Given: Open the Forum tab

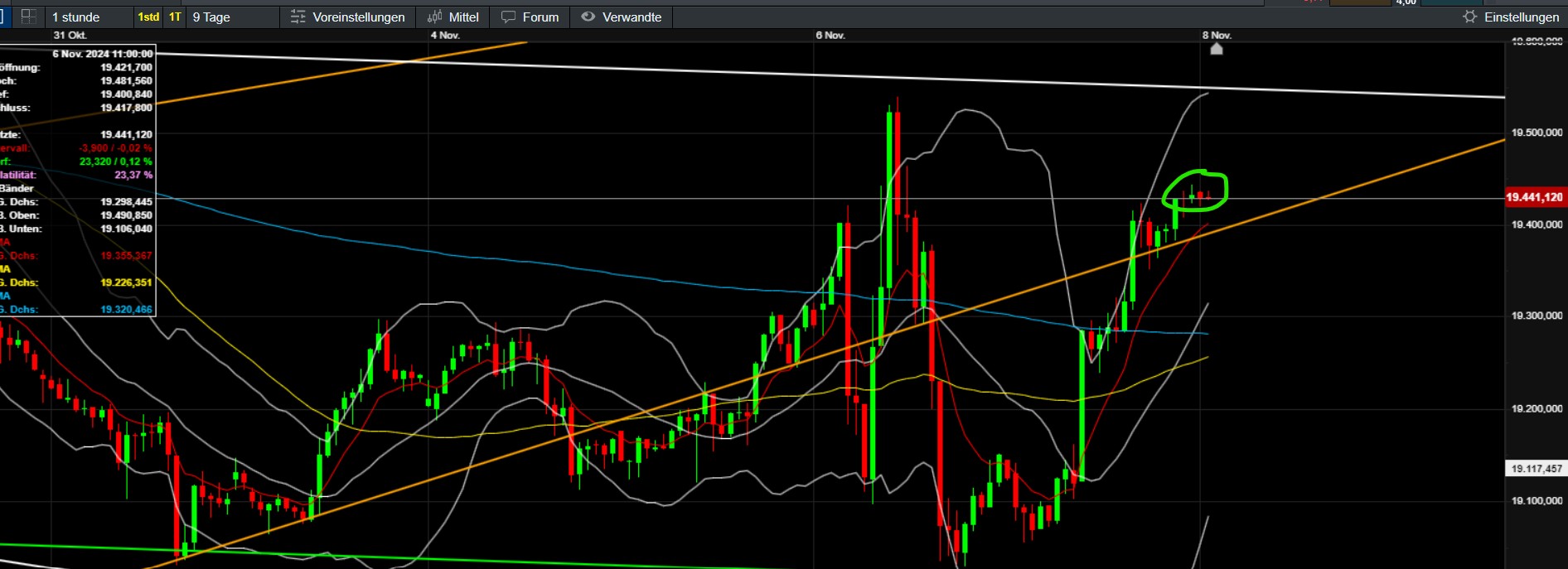Looking at the screenshot, I should (x=530, y=17).
